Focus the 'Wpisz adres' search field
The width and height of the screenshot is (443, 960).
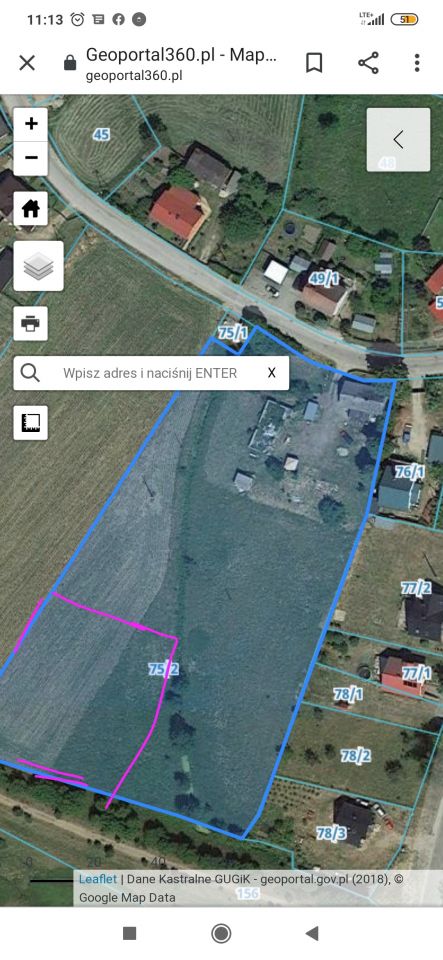pos(150,373)
